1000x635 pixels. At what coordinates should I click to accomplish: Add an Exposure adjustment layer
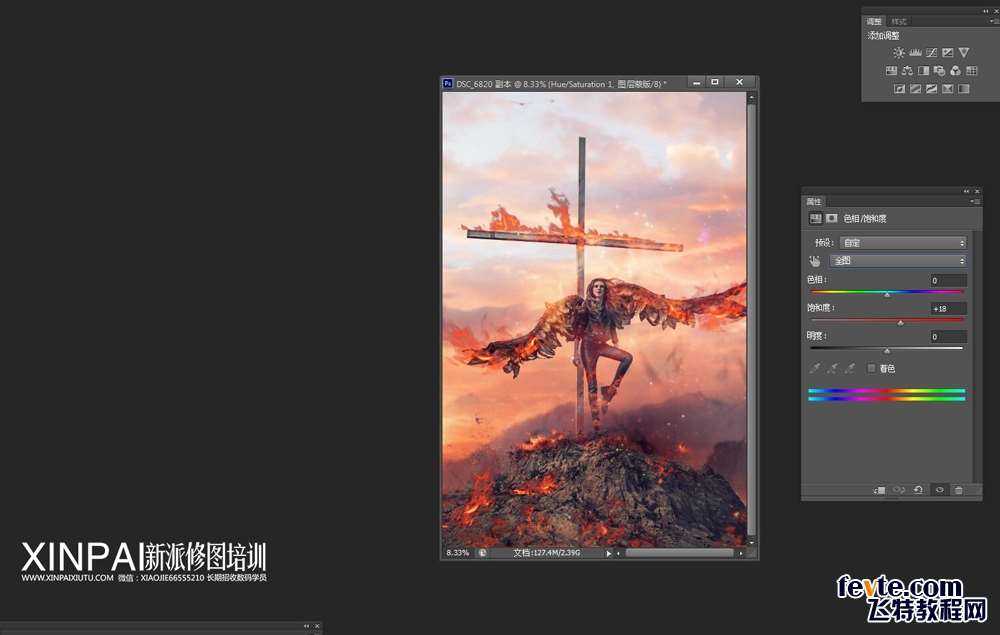point(948,53)
